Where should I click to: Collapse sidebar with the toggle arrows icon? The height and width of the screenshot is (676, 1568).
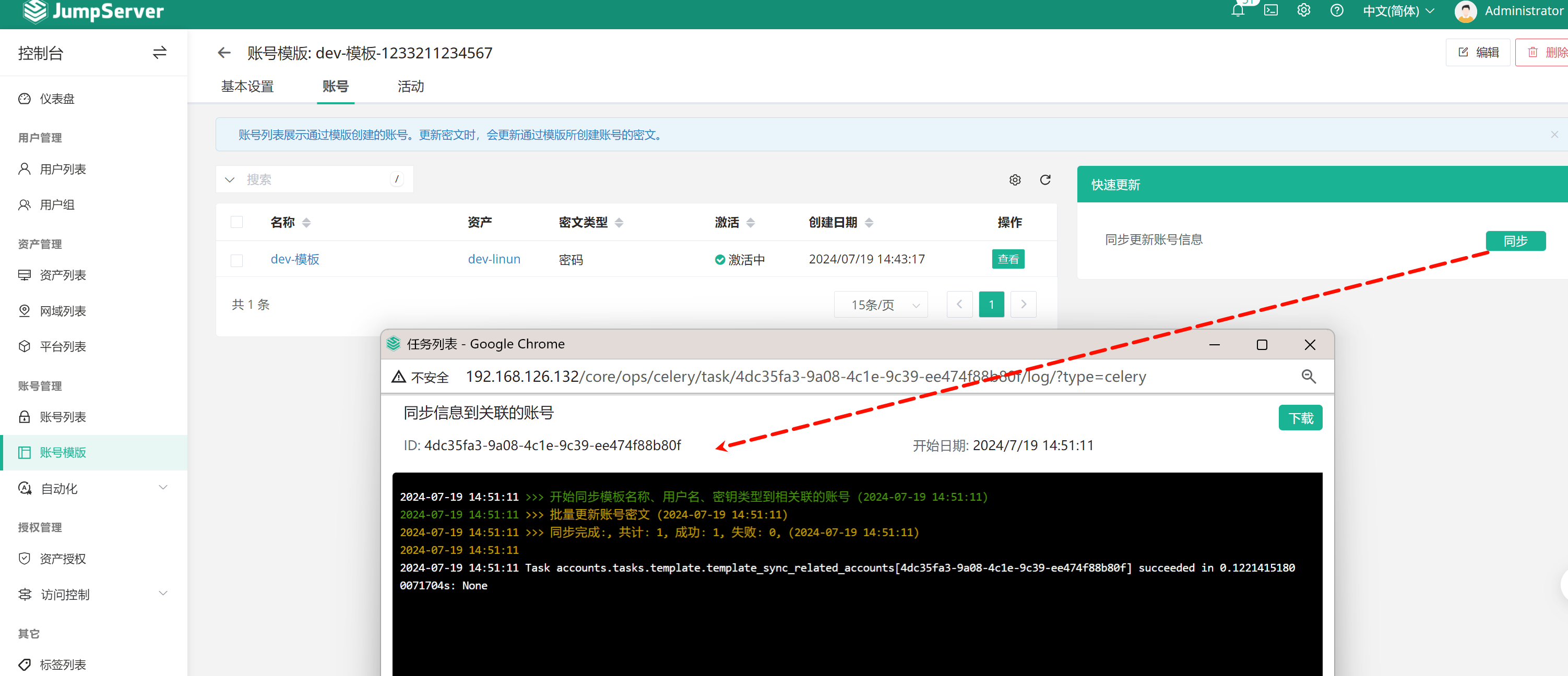click(160, 53)
